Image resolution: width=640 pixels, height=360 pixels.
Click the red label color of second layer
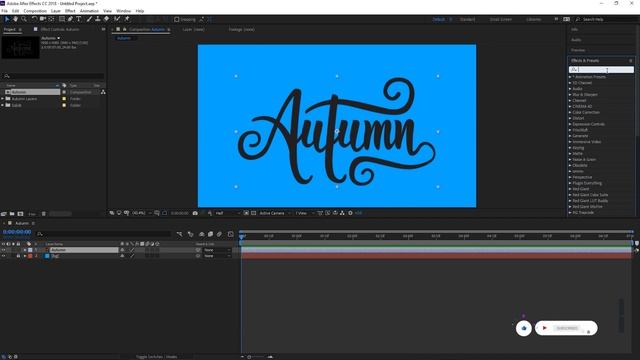click(30, 256)
